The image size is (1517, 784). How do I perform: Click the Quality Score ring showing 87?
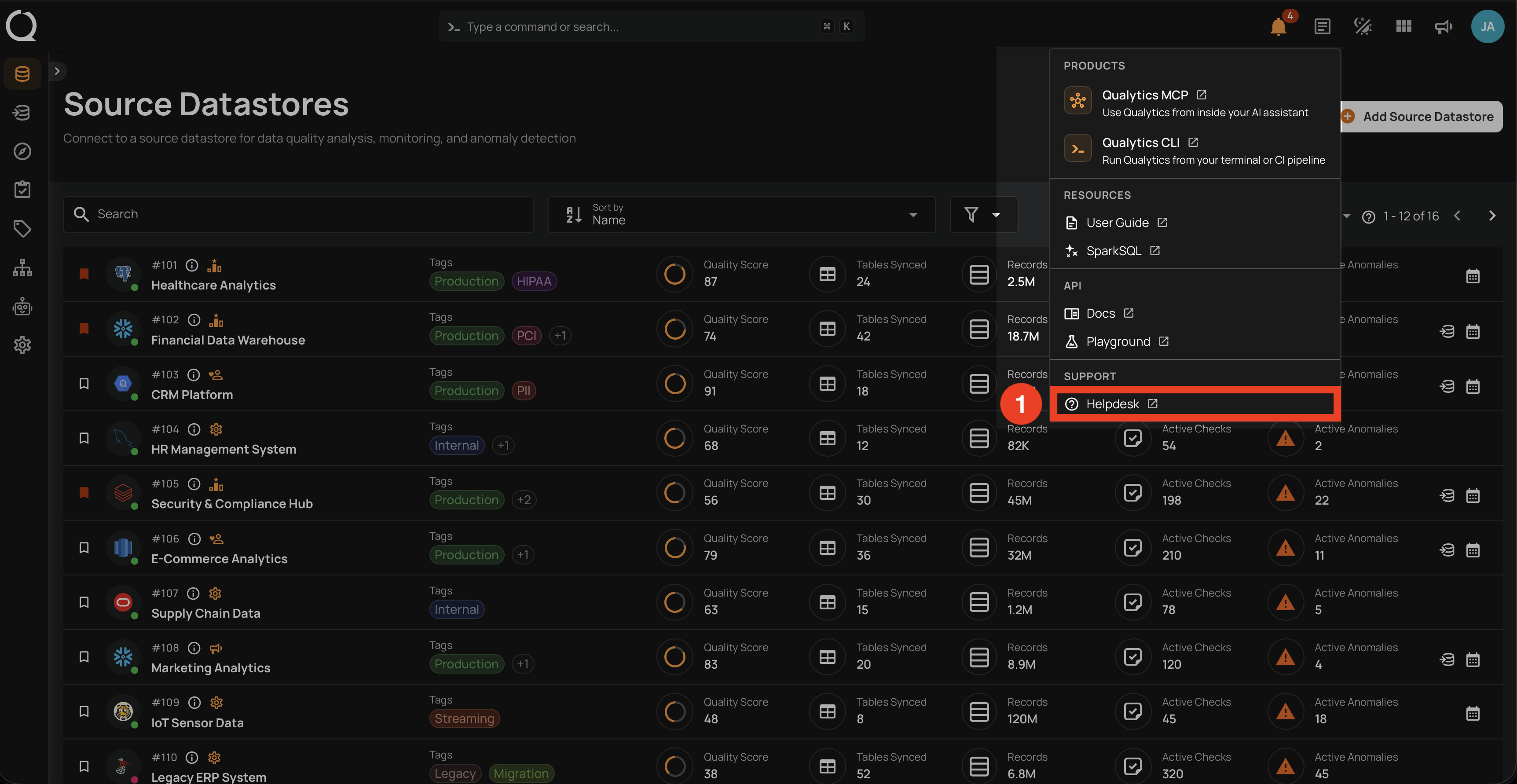point(674,274)
